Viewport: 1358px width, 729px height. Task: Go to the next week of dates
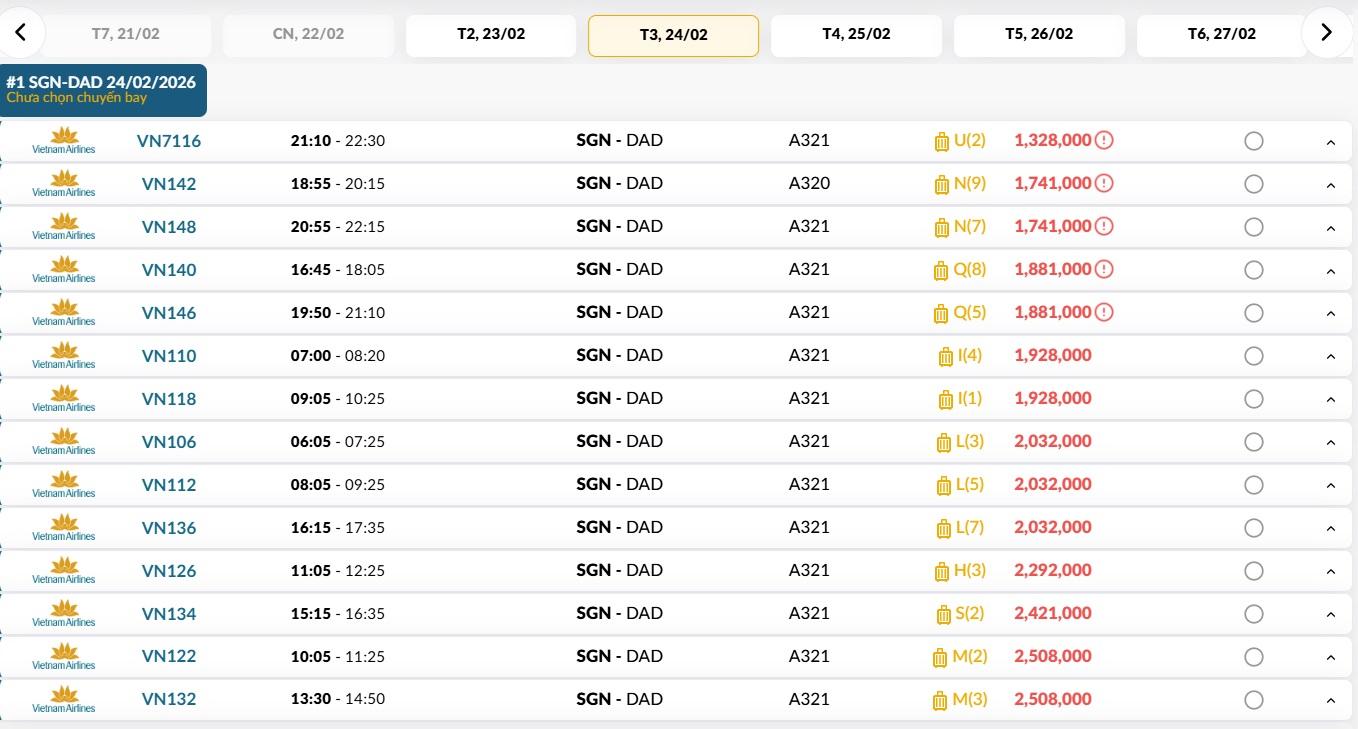[x=1326, y=33]
